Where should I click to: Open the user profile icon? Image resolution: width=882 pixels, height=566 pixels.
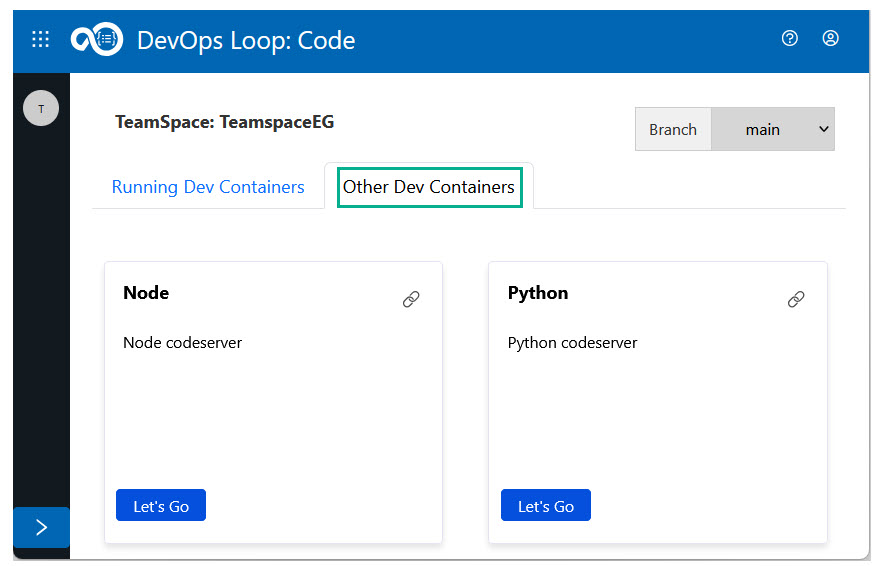pos(830,39)
